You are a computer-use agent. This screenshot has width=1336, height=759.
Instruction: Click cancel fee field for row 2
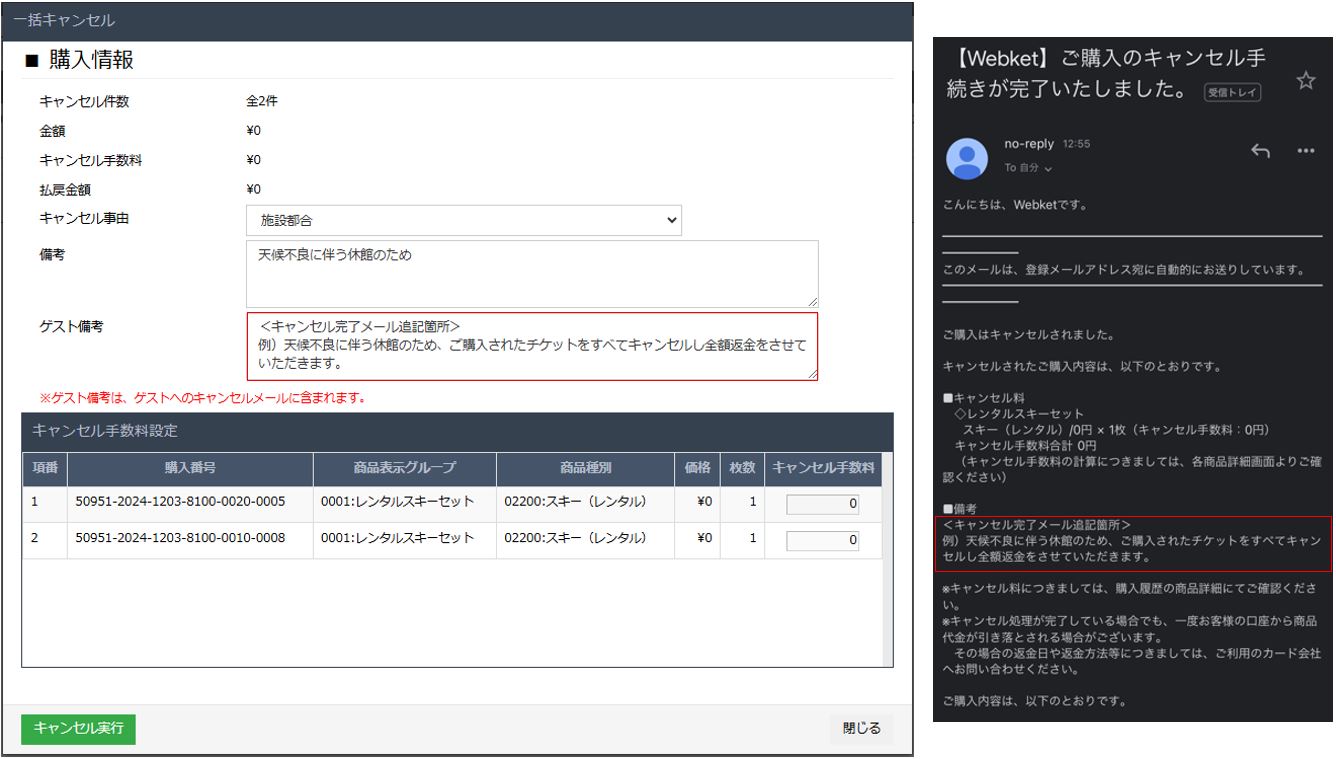(822, 540)
